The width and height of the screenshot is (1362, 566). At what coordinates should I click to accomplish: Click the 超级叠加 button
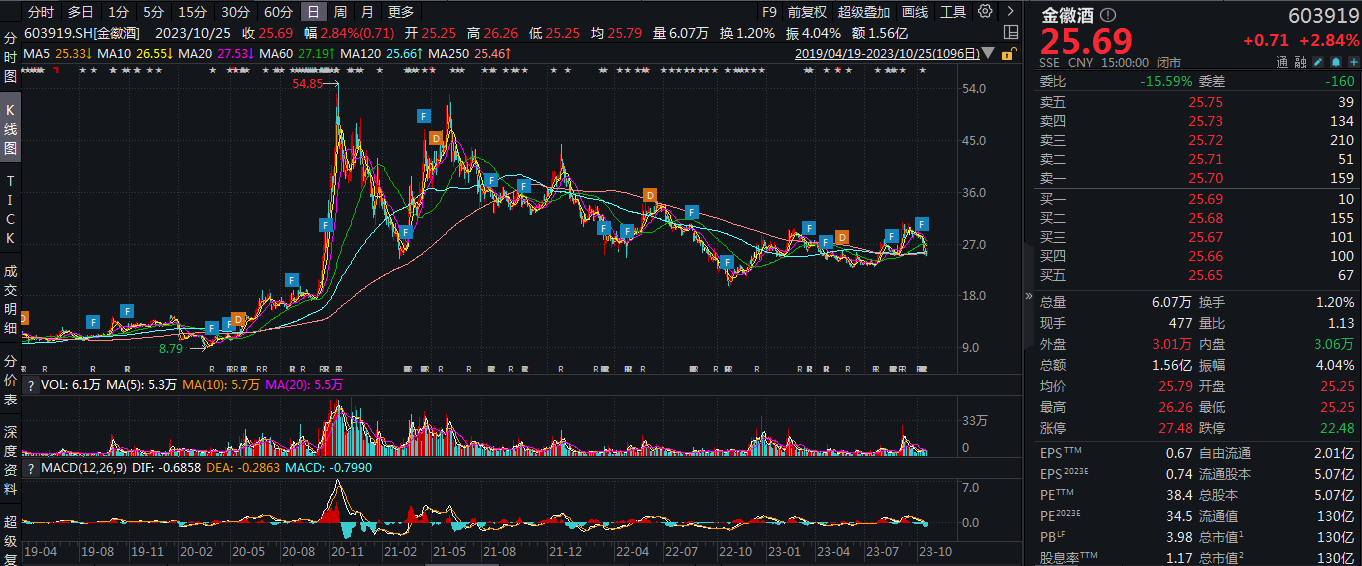863,12
